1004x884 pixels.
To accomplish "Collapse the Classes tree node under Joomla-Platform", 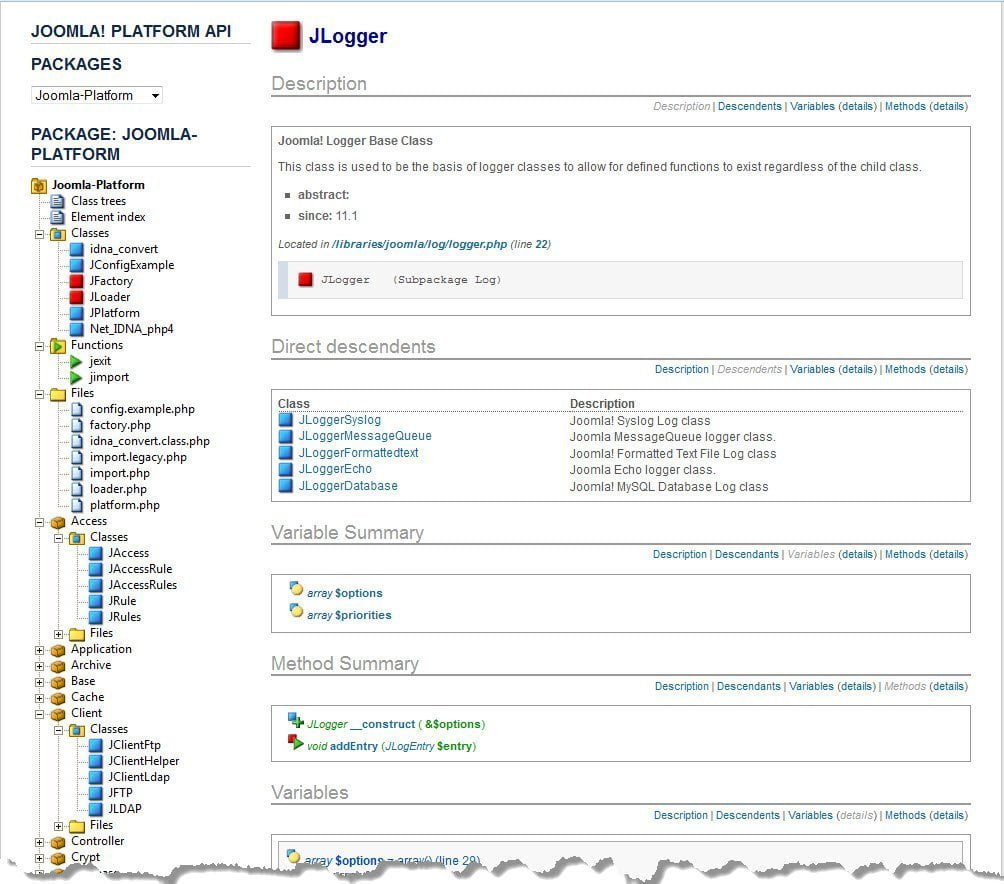I will [x=39, y=234].
